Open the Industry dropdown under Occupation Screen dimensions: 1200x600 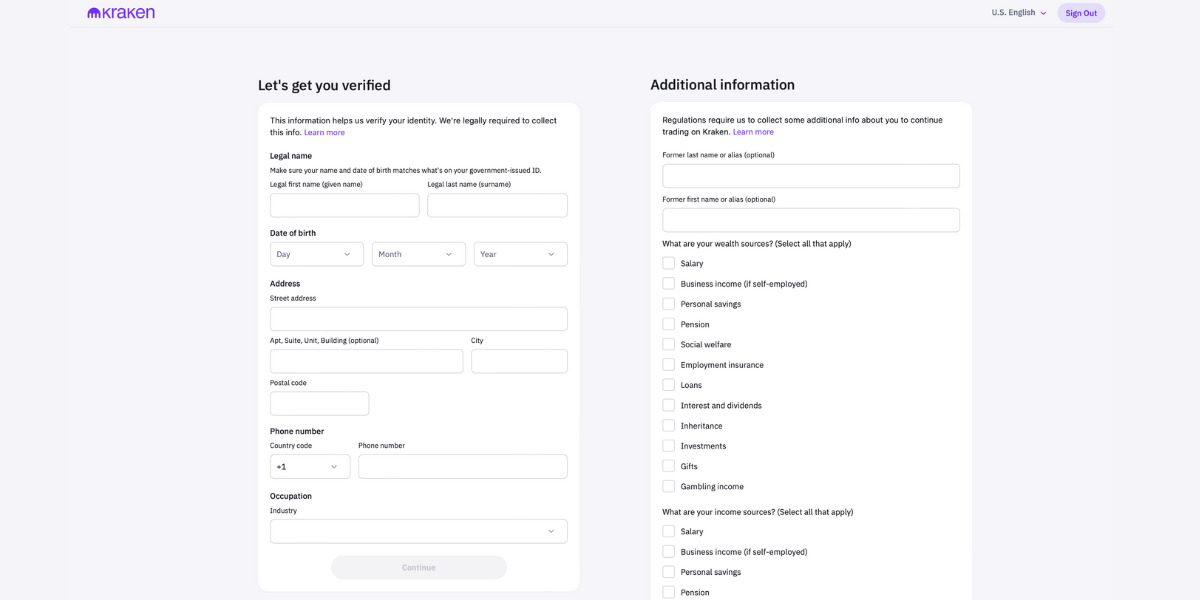(x=418, y=530)
